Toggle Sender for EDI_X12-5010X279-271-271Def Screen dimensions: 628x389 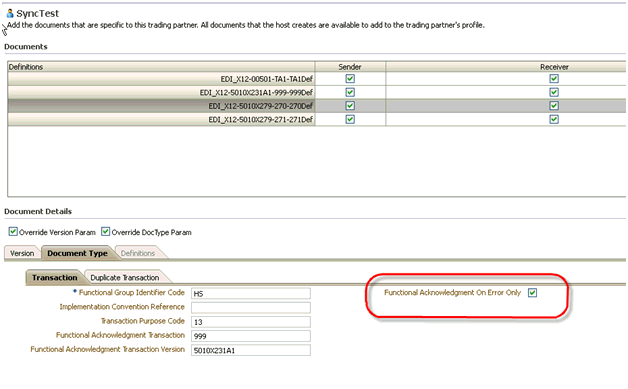coord(350,119)
